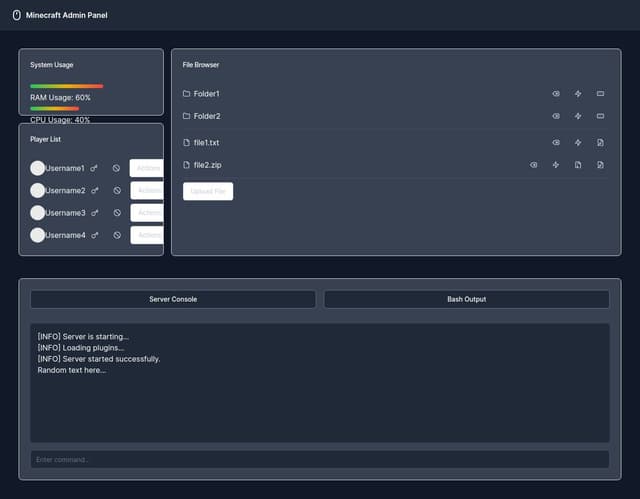
Task: Click the key icon next to Username4
Action: coord(95,235)
